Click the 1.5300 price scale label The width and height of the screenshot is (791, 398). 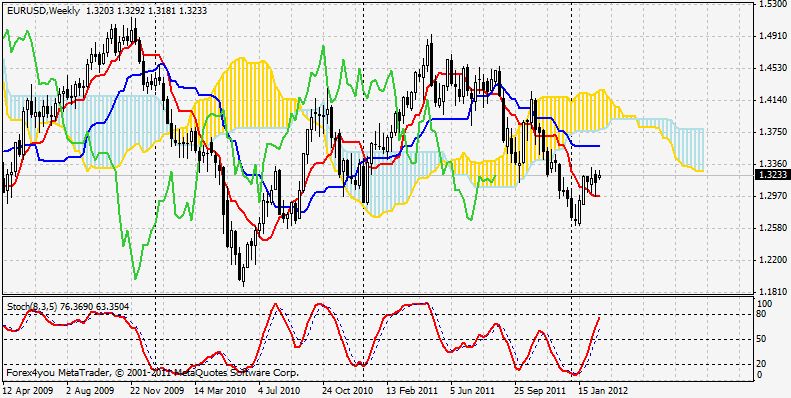pyautogui.click(x=772, y=4)
